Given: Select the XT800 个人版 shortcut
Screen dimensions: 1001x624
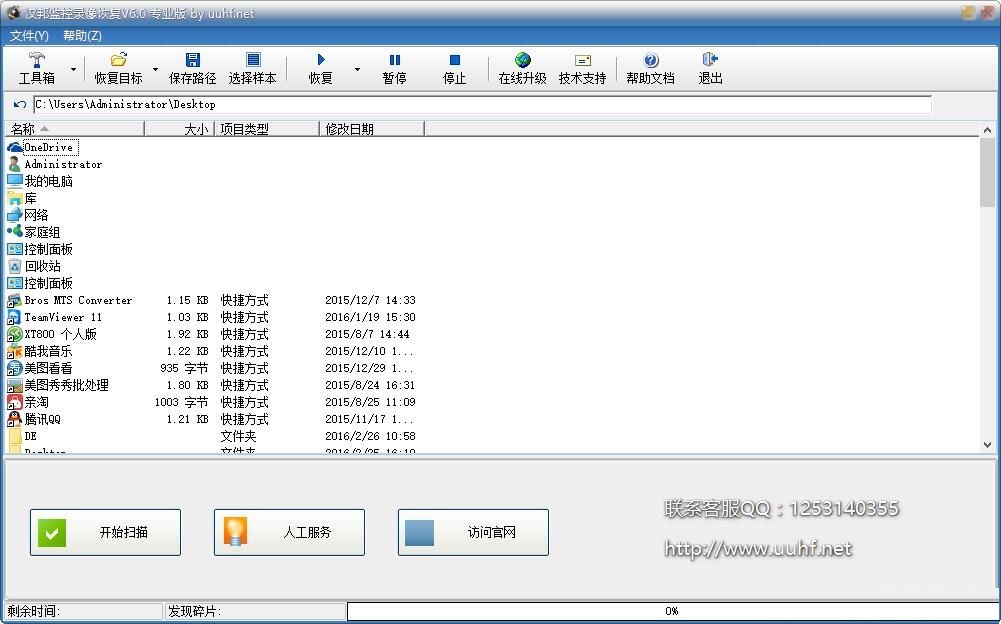Looking at the screenshot, I should click(x=60, y=334).
